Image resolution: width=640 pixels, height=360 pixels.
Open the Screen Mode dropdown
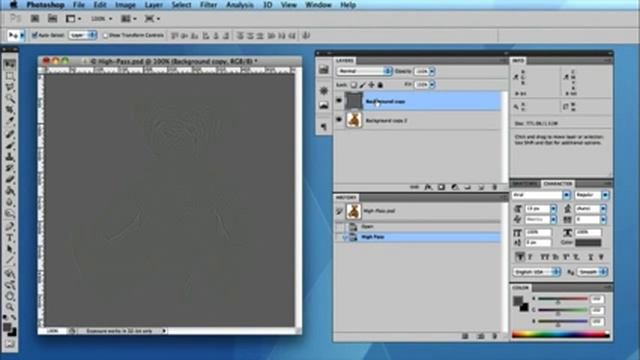[152, 19]
